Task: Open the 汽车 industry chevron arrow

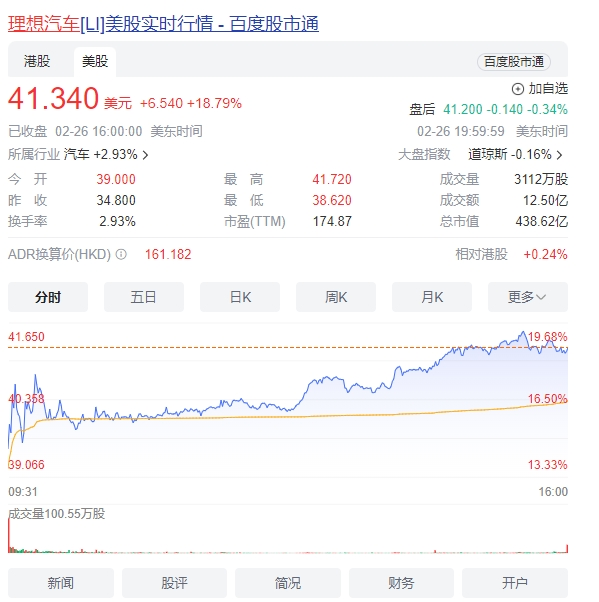Action: [x=146, y=155]
